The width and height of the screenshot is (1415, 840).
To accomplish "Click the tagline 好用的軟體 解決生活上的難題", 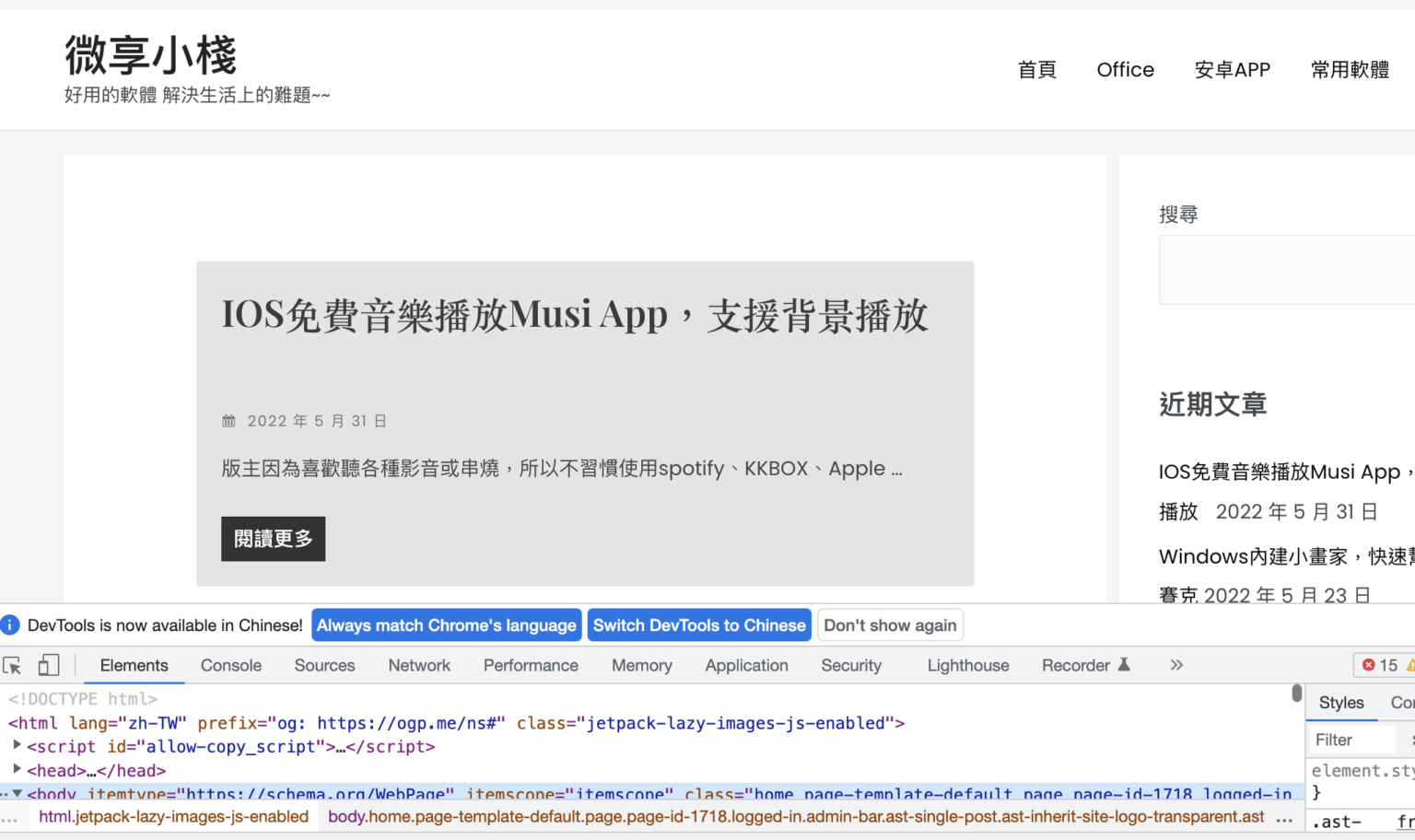I will pos(197,95).
